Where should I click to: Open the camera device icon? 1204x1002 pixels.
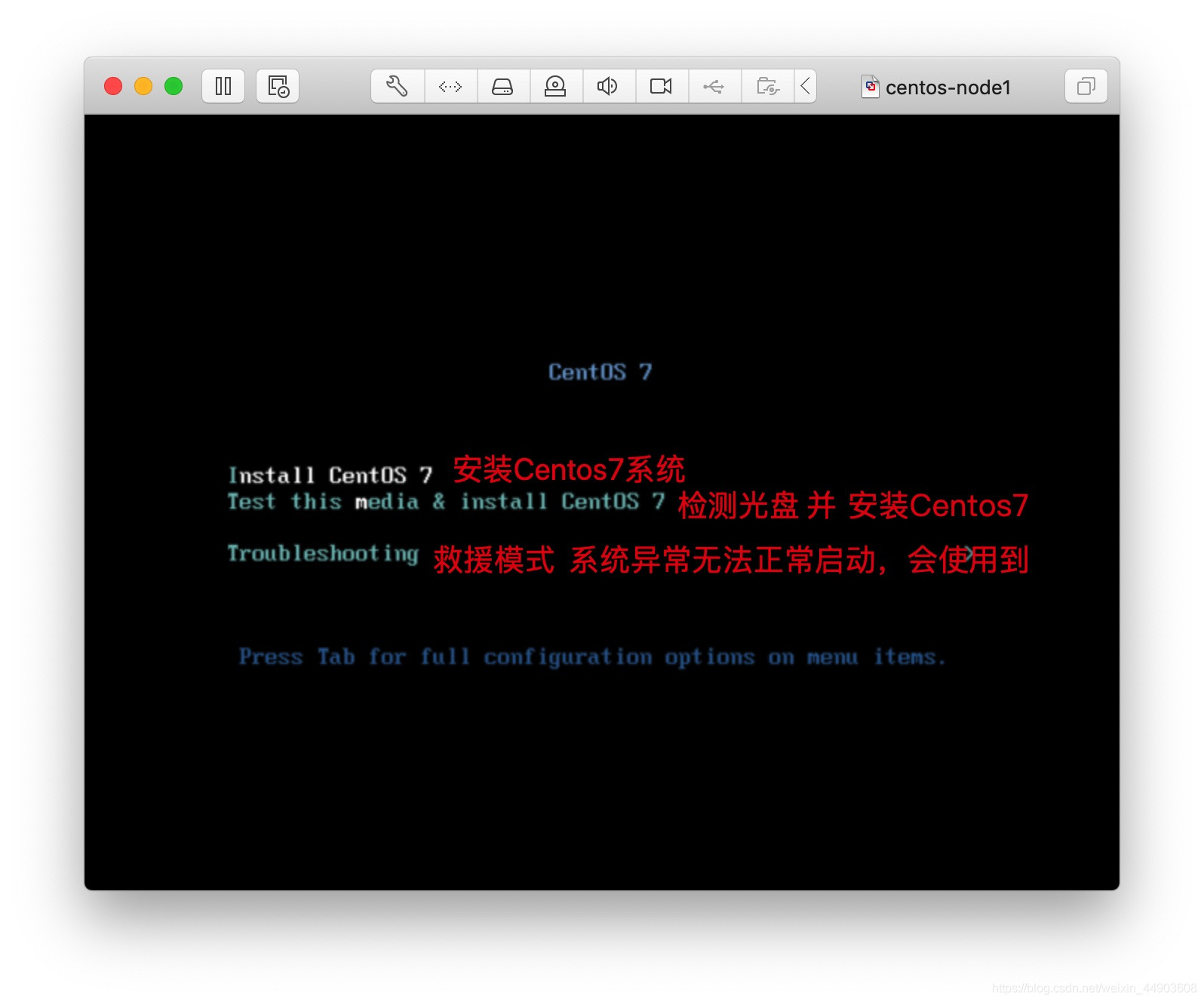(x=662, y=86)
